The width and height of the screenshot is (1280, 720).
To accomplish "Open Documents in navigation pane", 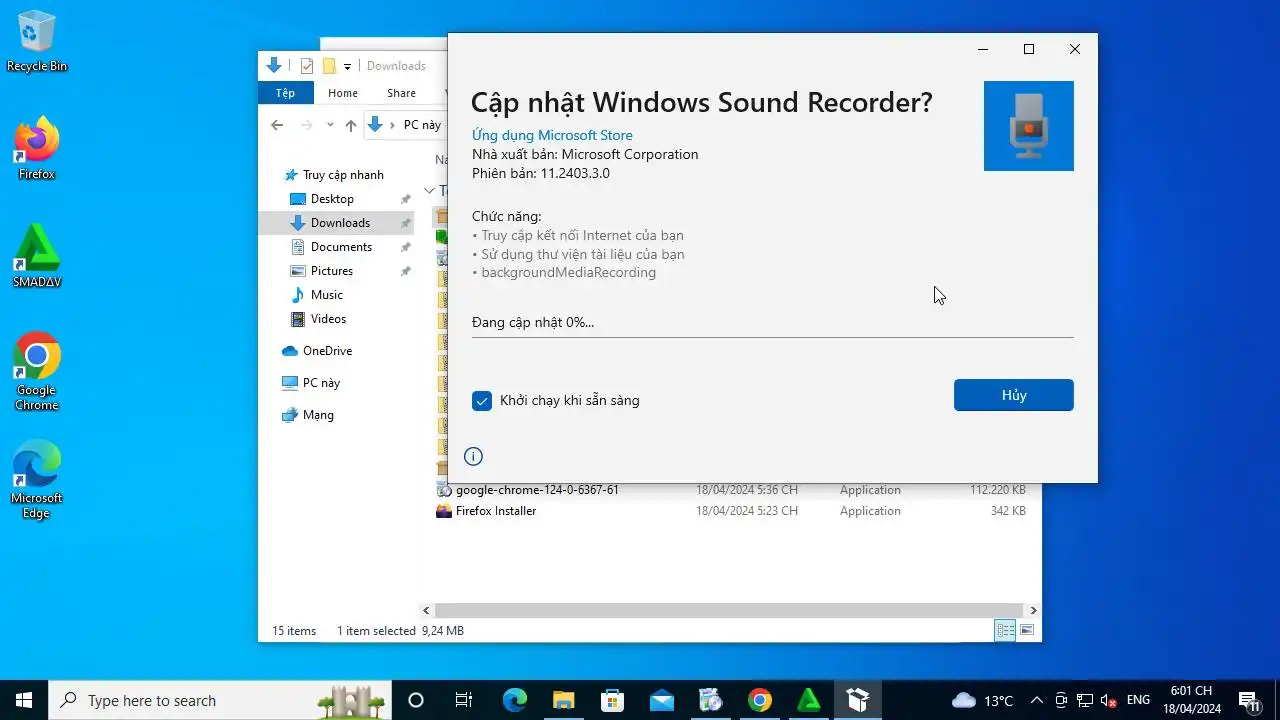I will pos(341,247).
